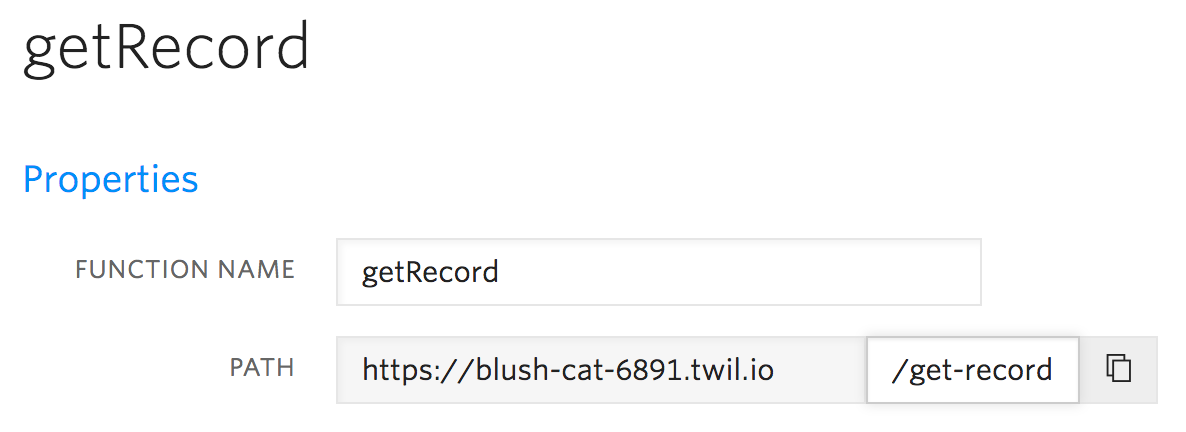This screenshot has width=1186, height=432.
Task: Click the https:// prefix of the path
Action: [x=418, y=370]
